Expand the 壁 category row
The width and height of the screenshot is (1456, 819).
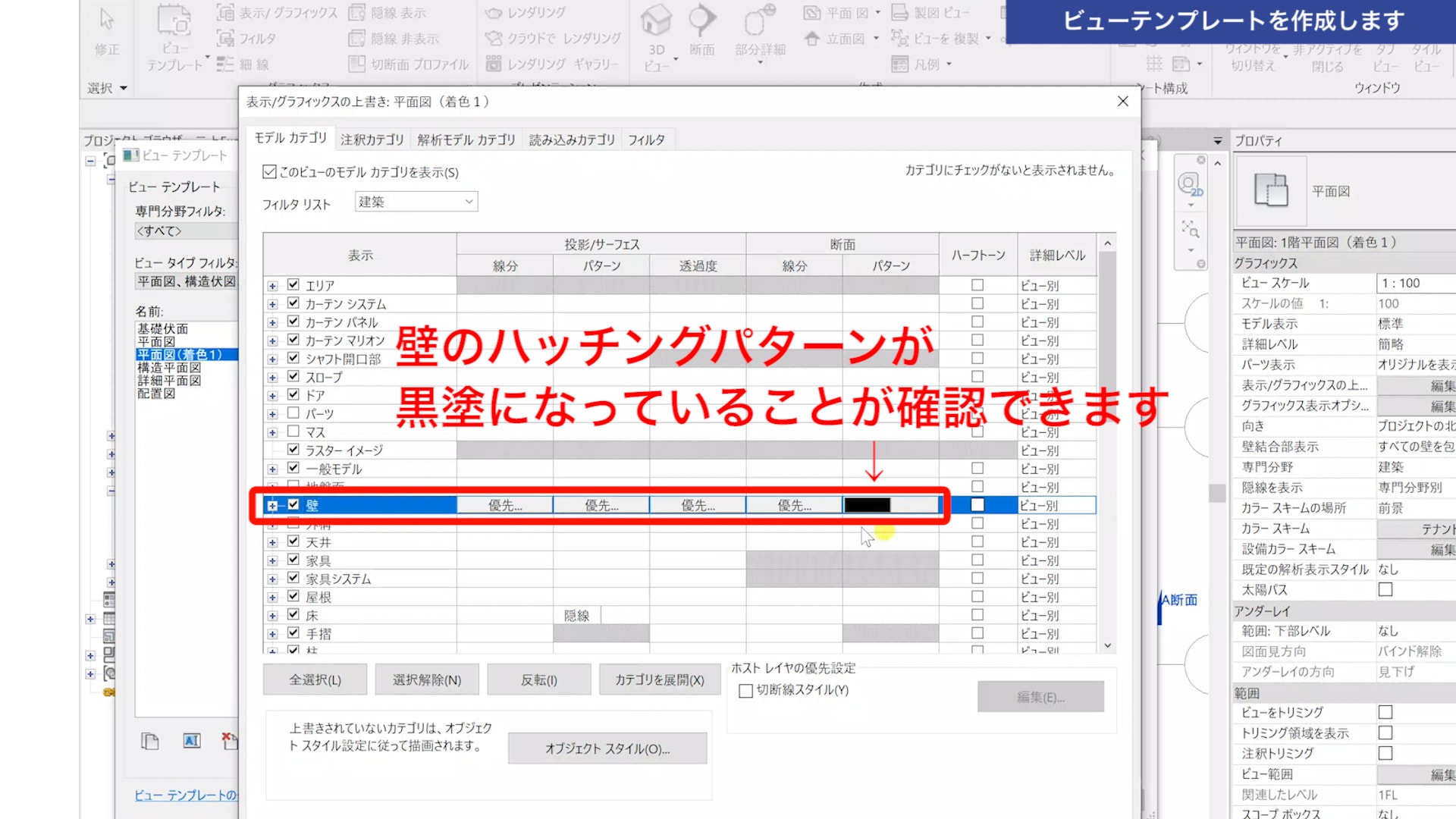pyautogui.click(x=272, y=506)
